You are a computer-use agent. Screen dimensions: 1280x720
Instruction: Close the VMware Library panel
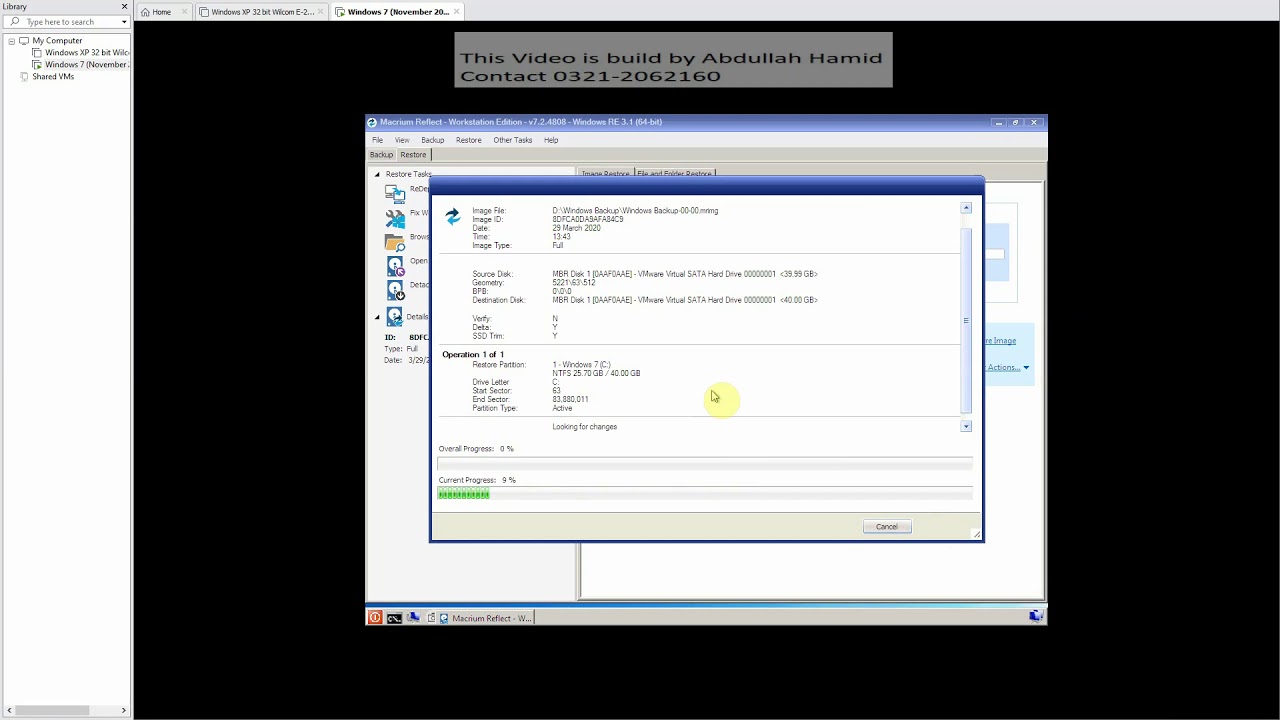(x=124, y=7)
